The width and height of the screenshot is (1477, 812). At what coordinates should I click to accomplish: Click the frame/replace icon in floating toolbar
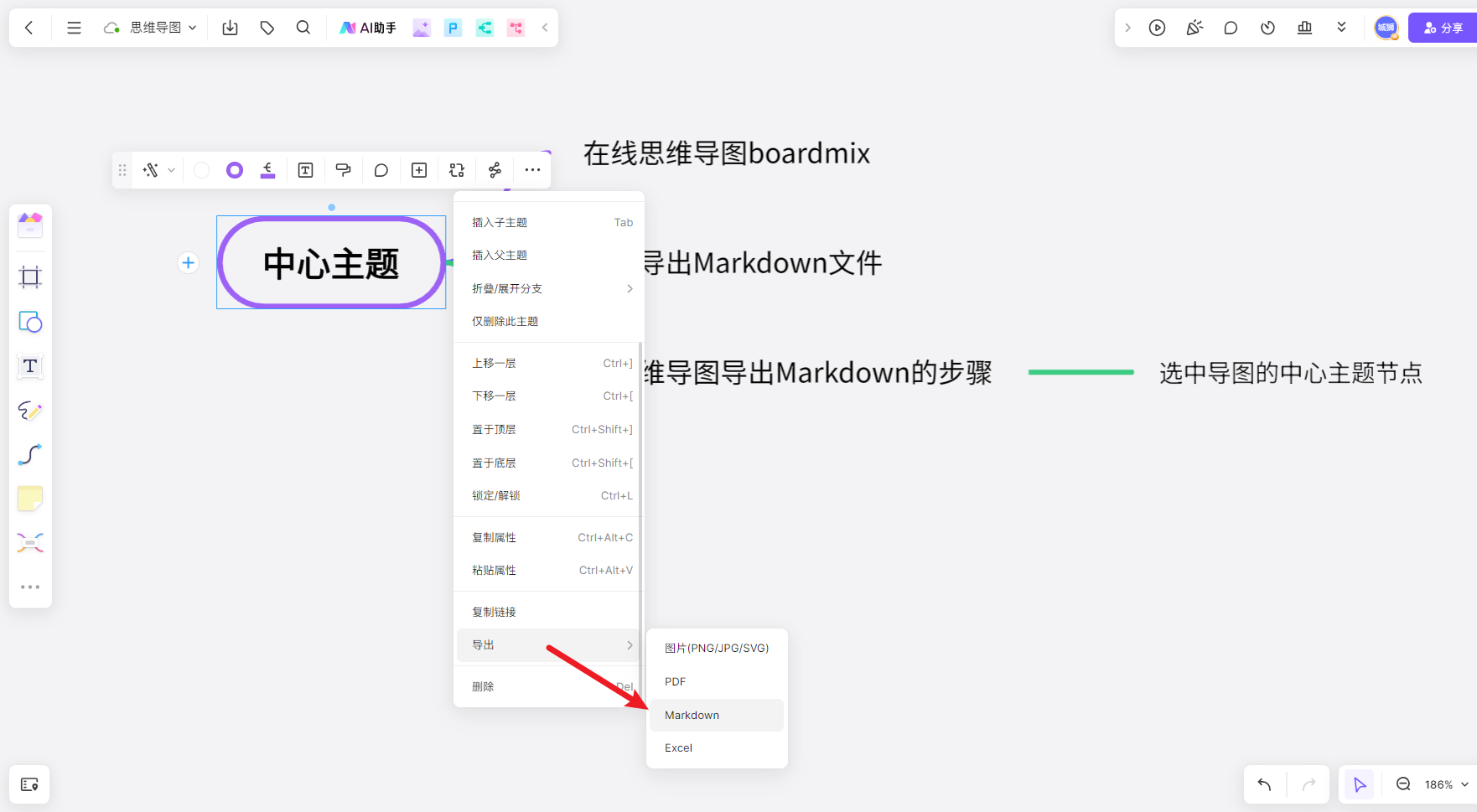pyautogui.click(x=457, y=170)
